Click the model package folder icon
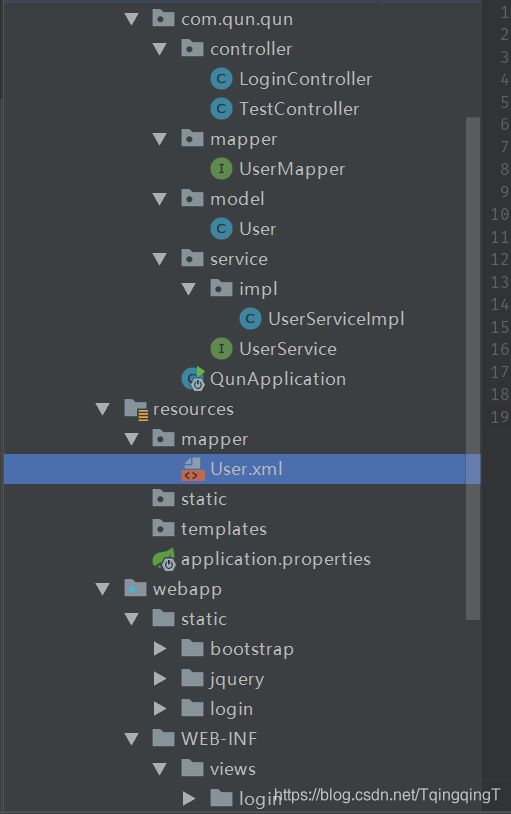This screenshot has height=814, width=511. [192, 199]
